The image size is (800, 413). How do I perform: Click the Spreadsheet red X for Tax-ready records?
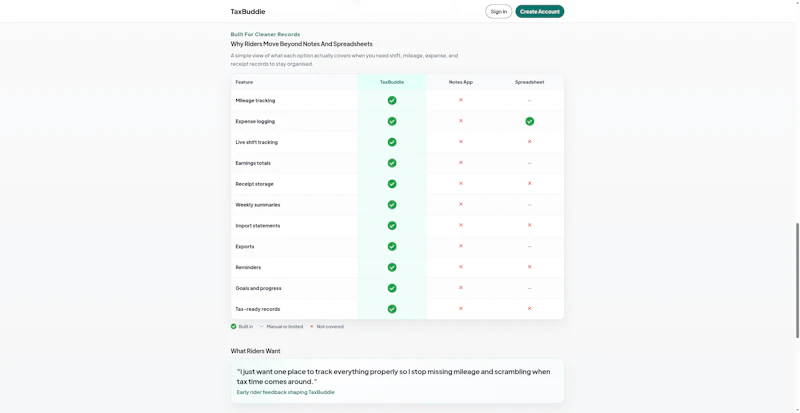tap(530, 309)
